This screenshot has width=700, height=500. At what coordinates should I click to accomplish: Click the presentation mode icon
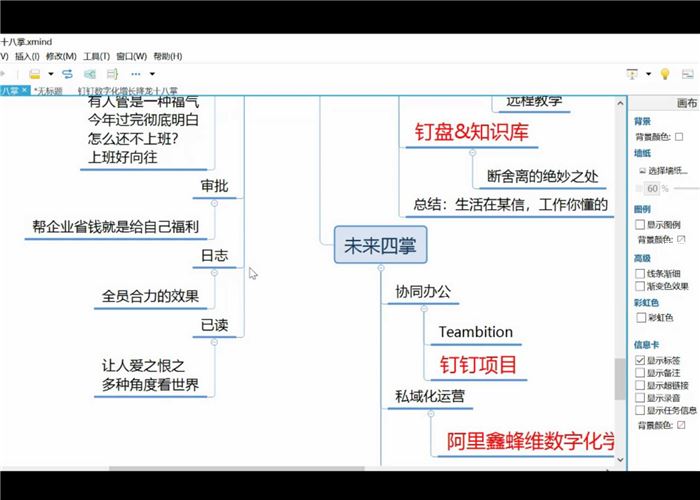[632, 74]
